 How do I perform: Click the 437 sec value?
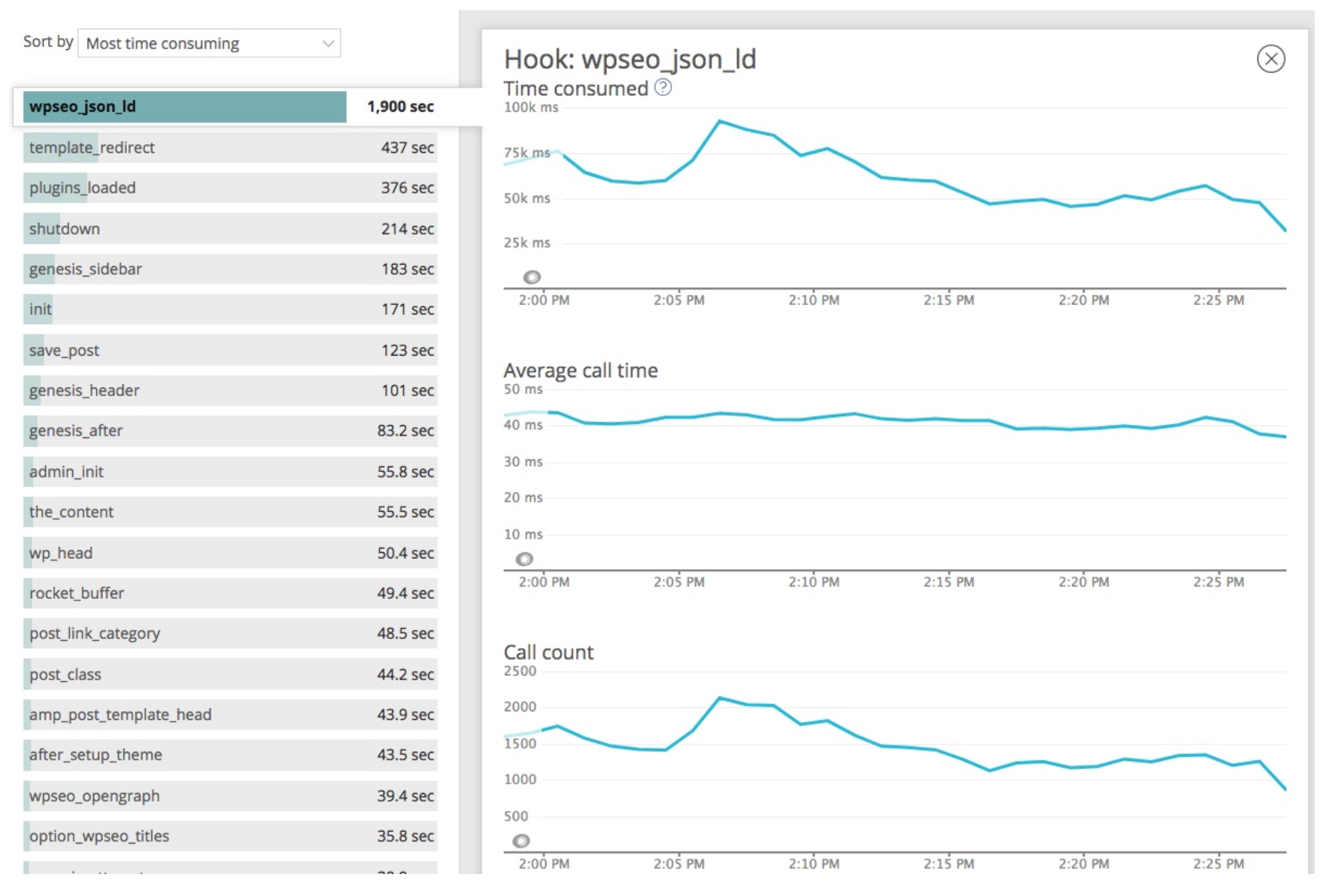407,148
